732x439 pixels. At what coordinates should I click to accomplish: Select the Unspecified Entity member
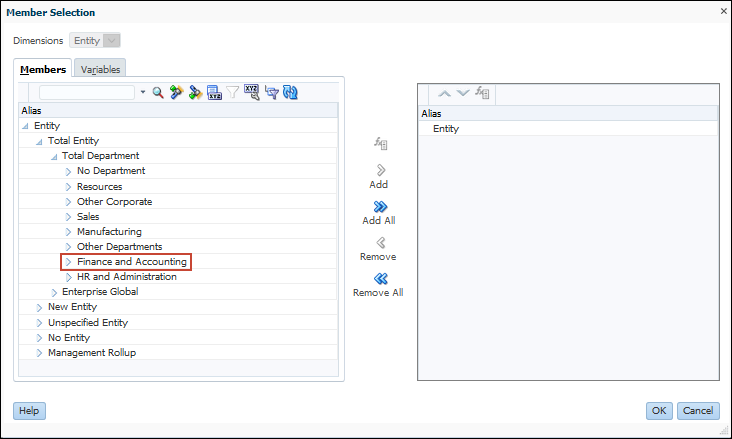tap(88, 322)
